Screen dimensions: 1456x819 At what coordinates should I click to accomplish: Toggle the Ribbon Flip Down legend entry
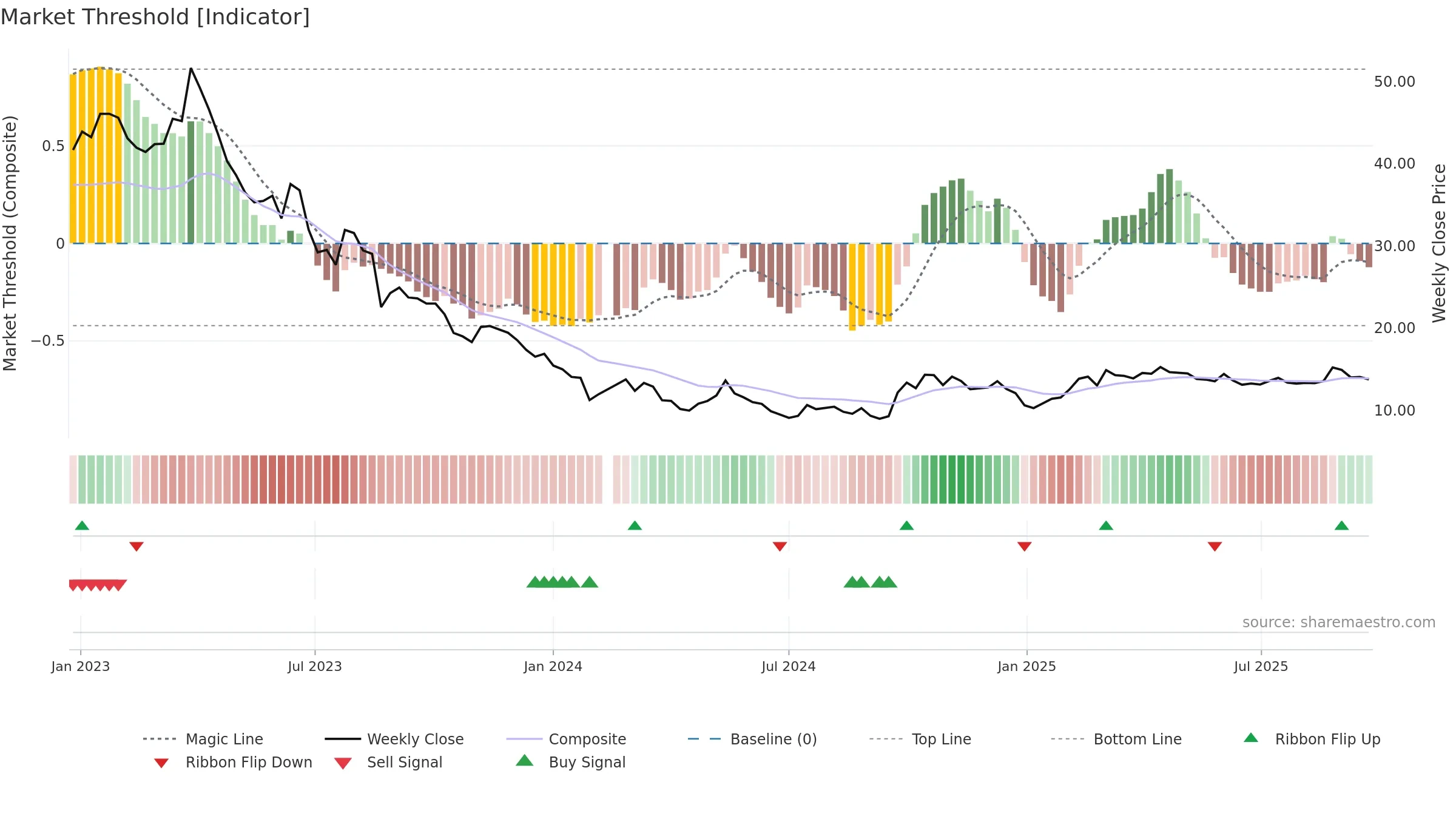click(x=232, y=762)
